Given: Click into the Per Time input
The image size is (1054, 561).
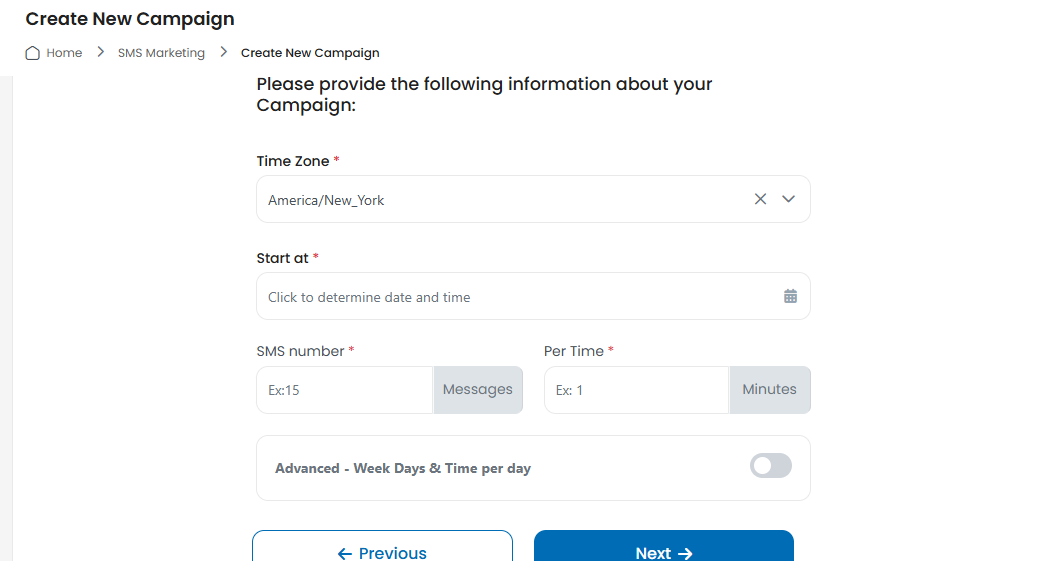Looking at the screenshot, I should [637, 390].
